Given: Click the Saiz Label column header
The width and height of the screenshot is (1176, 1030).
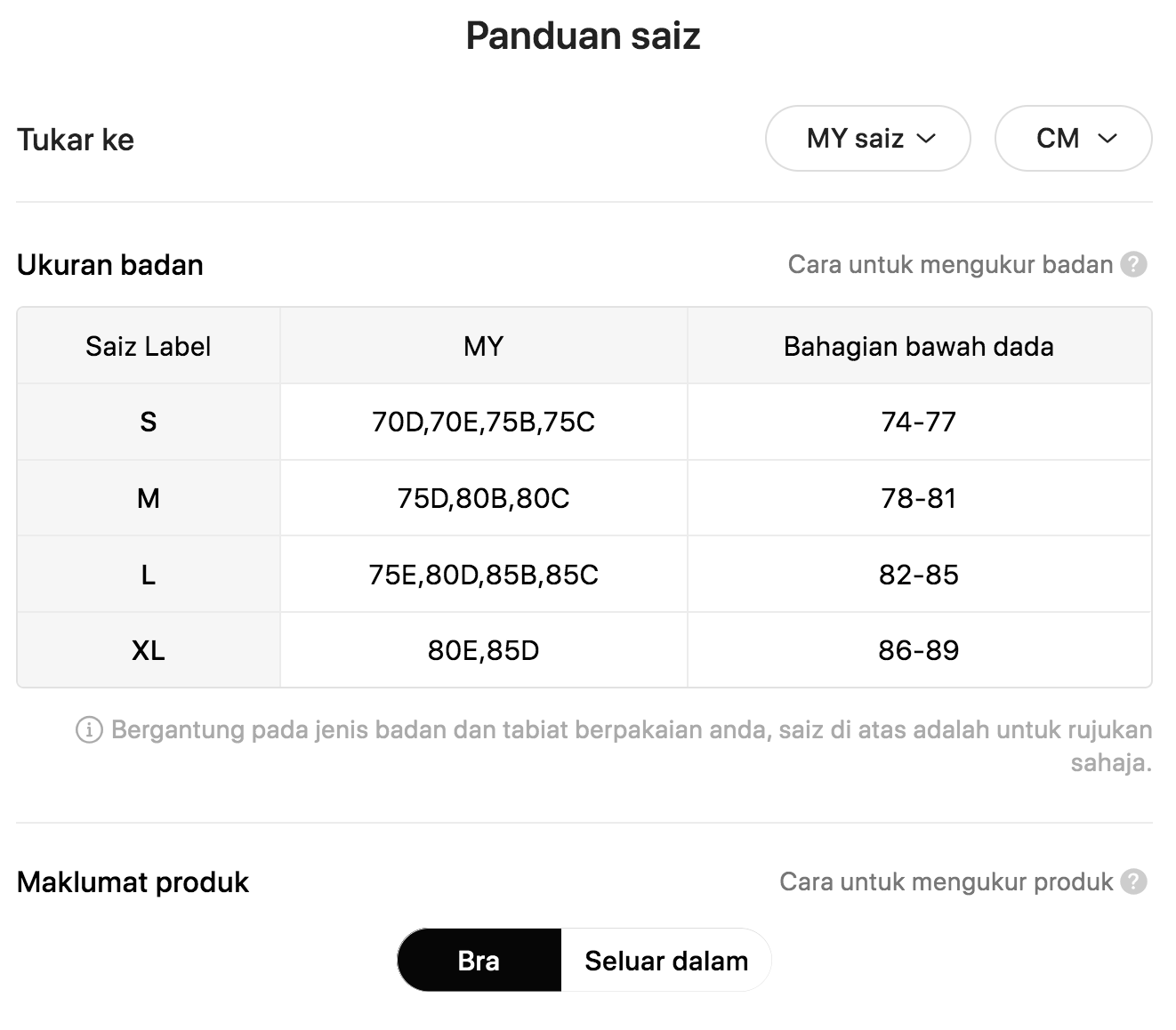Looking at the screenshot, I should [149, 346].
